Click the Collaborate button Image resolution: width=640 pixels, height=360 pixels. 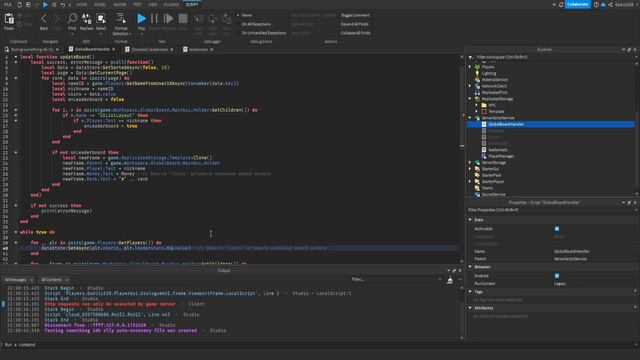point(577,4)
